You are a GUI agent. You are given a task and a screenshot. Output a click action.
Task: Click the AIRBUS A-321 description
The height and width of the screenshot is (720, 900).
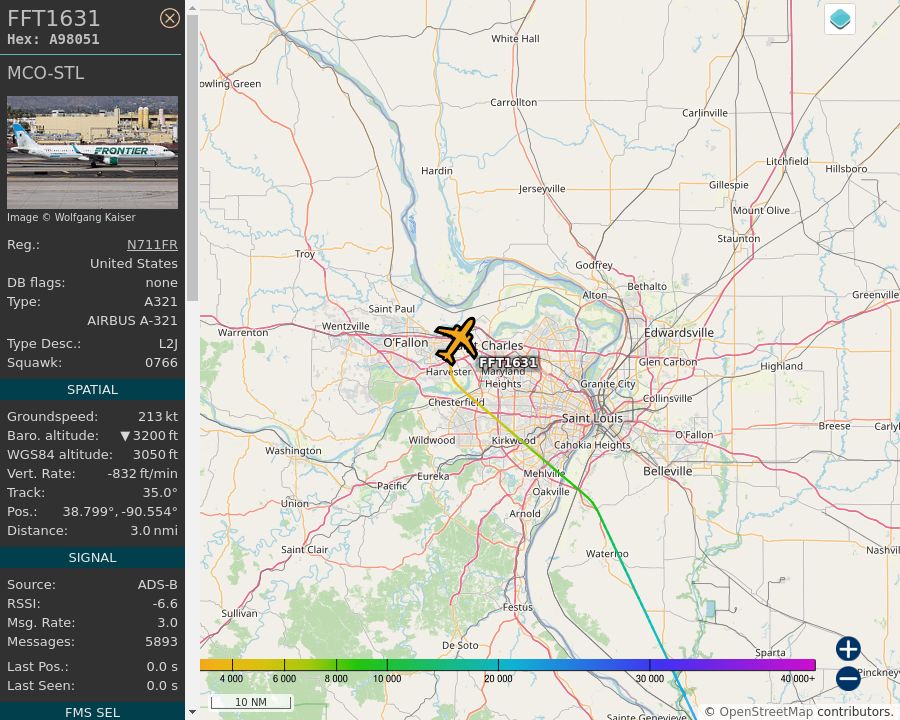point(133,320)
